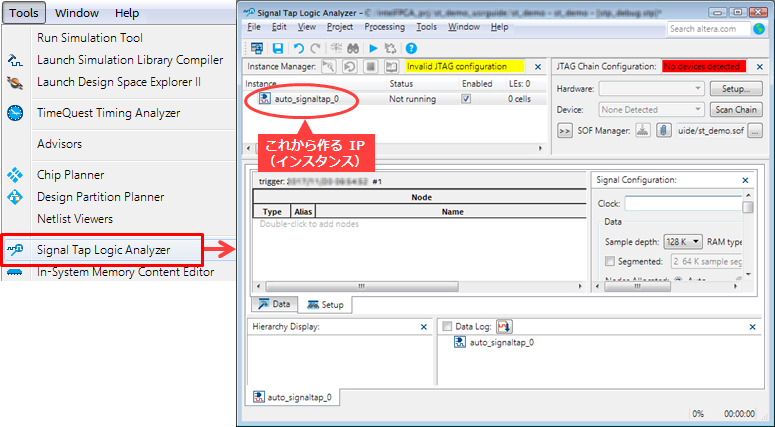The width and height of the screenshot is (775, 427).
Task: Check the Data Log checkbox
Action: (447, 326)
